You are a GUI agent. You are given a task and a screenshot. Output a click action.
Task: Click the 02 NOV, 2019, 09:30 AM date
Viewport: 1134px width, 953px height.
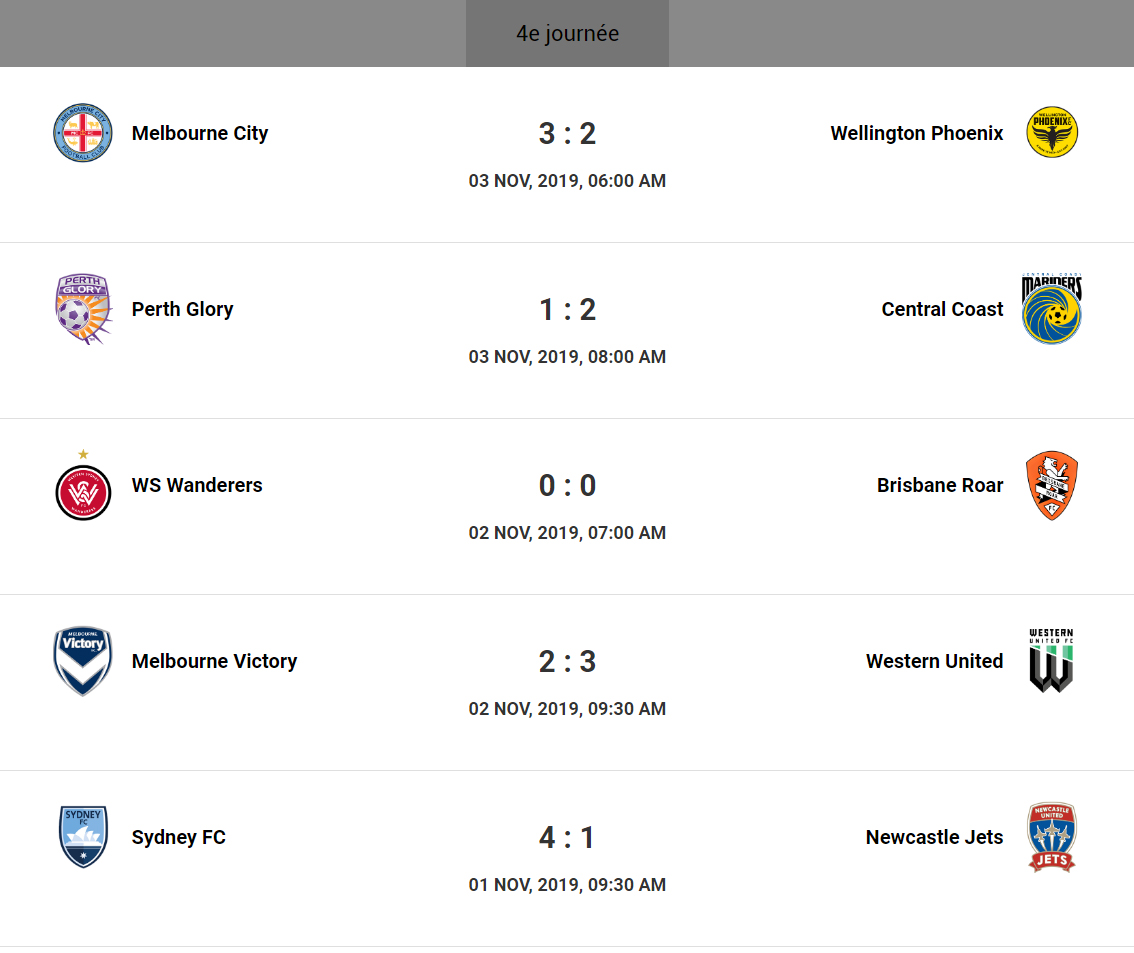tap(567, 709)
